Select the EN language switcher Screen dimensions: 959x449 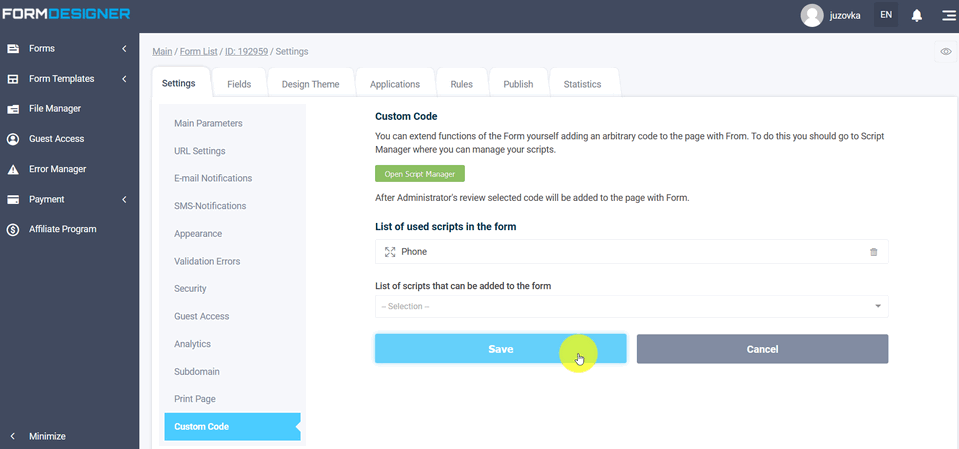coord(885,15)
